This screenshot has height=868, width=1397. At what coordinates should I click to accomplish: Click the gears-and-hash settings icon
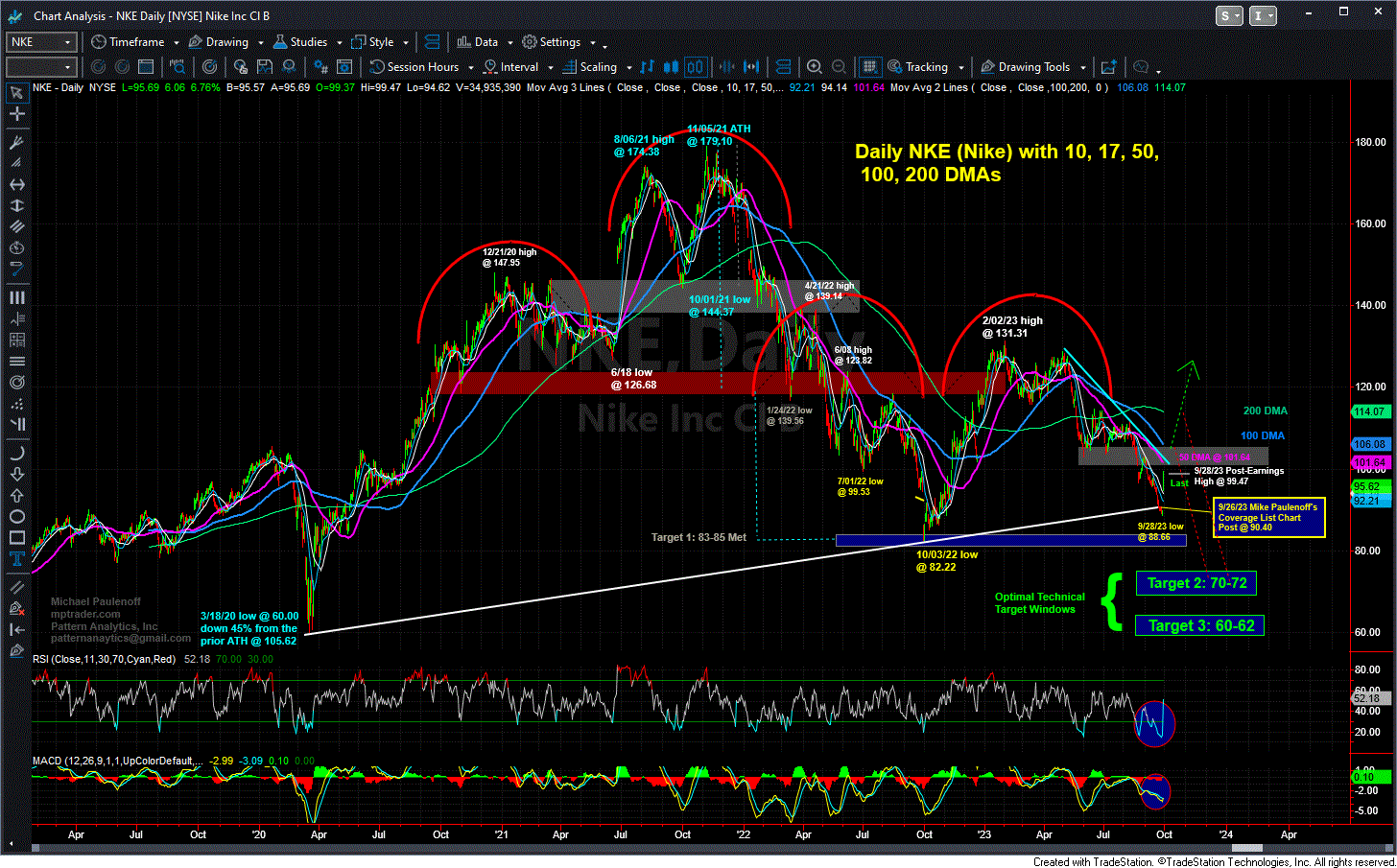320,66
